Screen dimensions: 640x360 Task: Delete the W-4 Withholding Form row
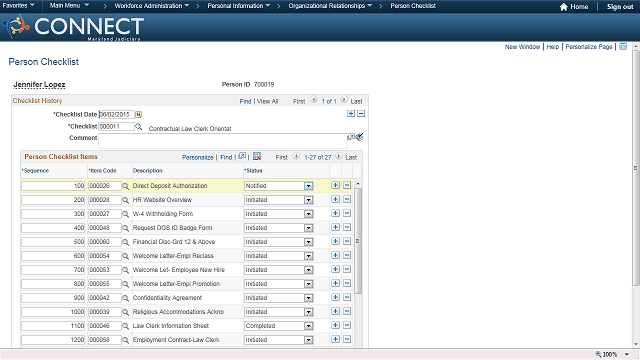[x=347, y=213]
